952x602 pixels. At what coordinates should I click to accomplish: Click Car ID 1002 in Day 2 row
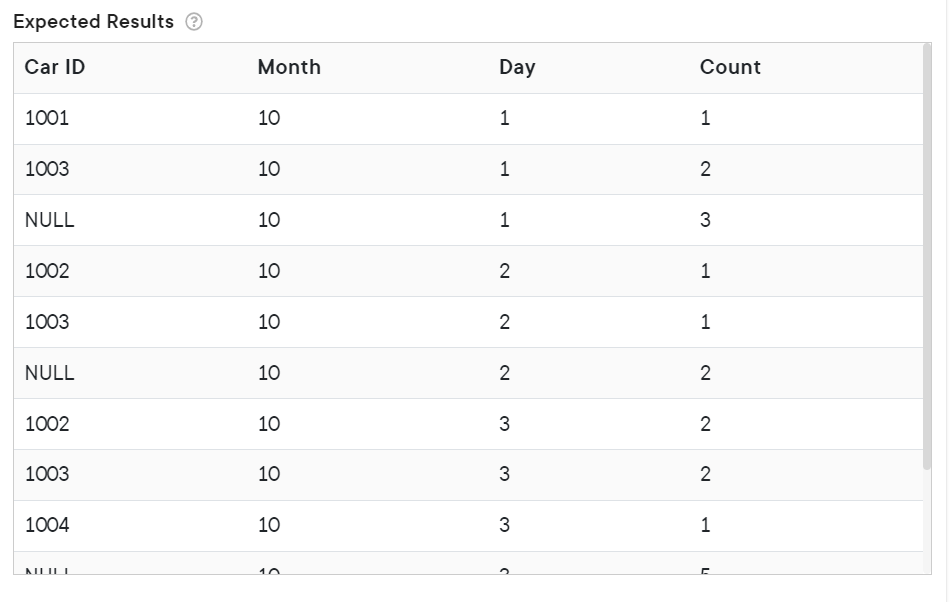(x=47, y=271)
